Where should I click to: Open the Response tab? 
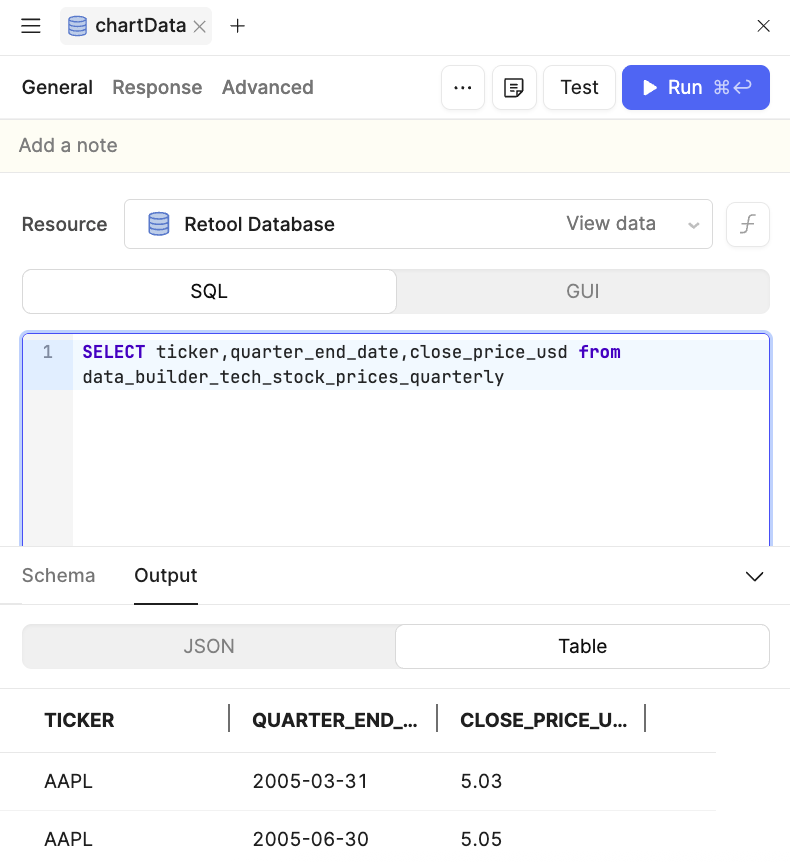(157, 87)
